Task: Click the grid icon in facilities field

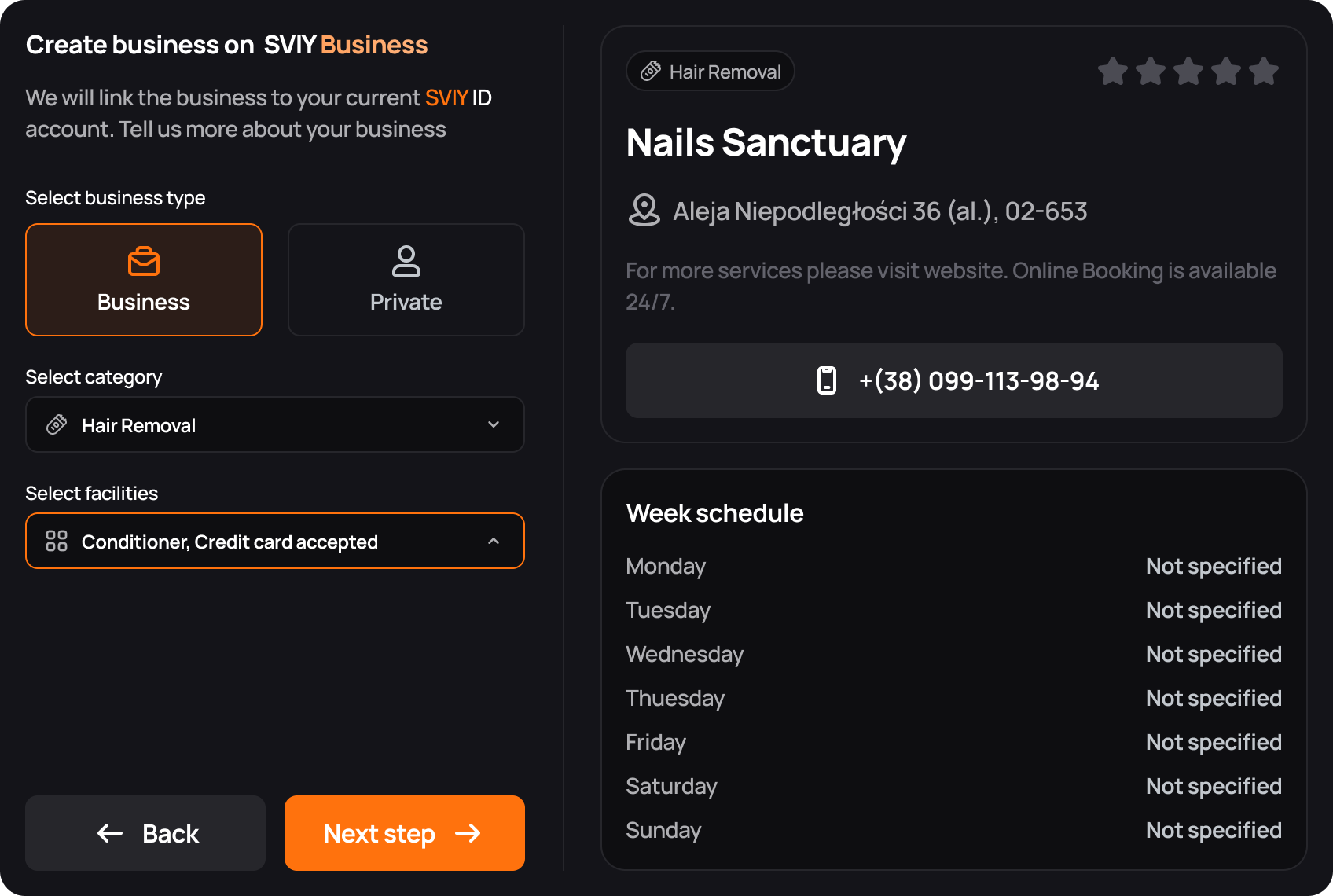Action: (57, 541)
